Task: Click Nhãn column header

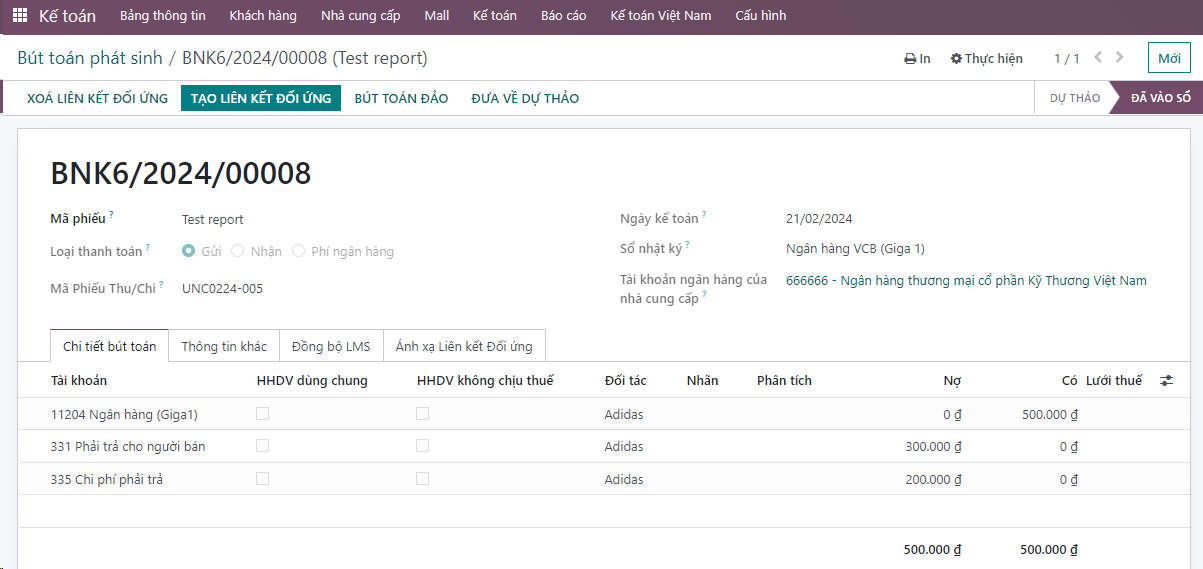Action: coord(702,380)
